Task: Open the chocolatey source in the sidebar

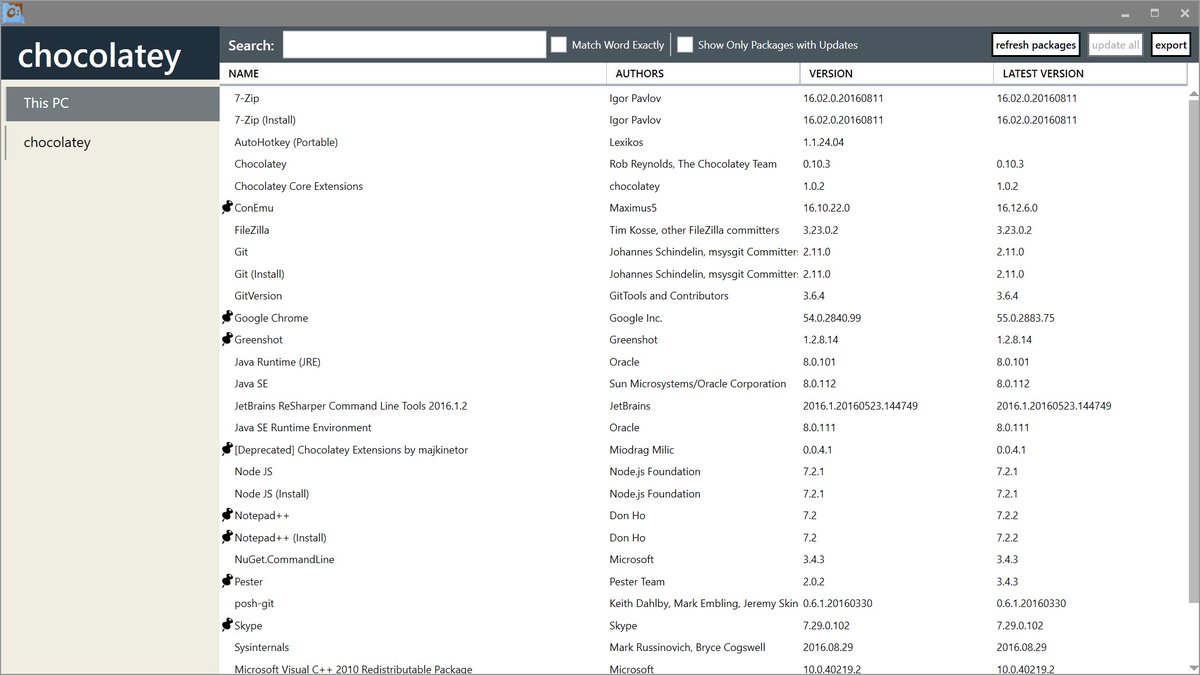Action: pos(111,142)
